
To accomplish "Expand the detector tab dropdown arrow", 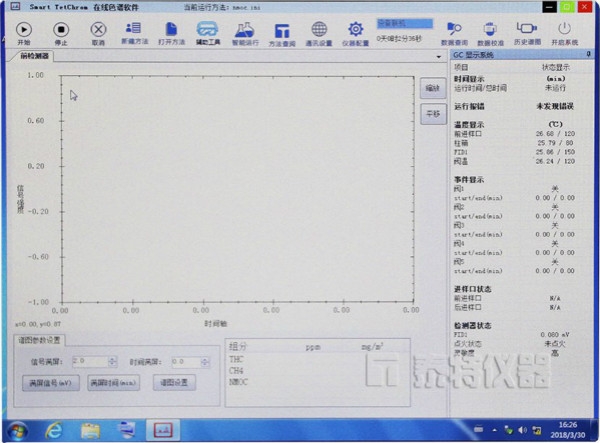I will click(x=439, y=57).
